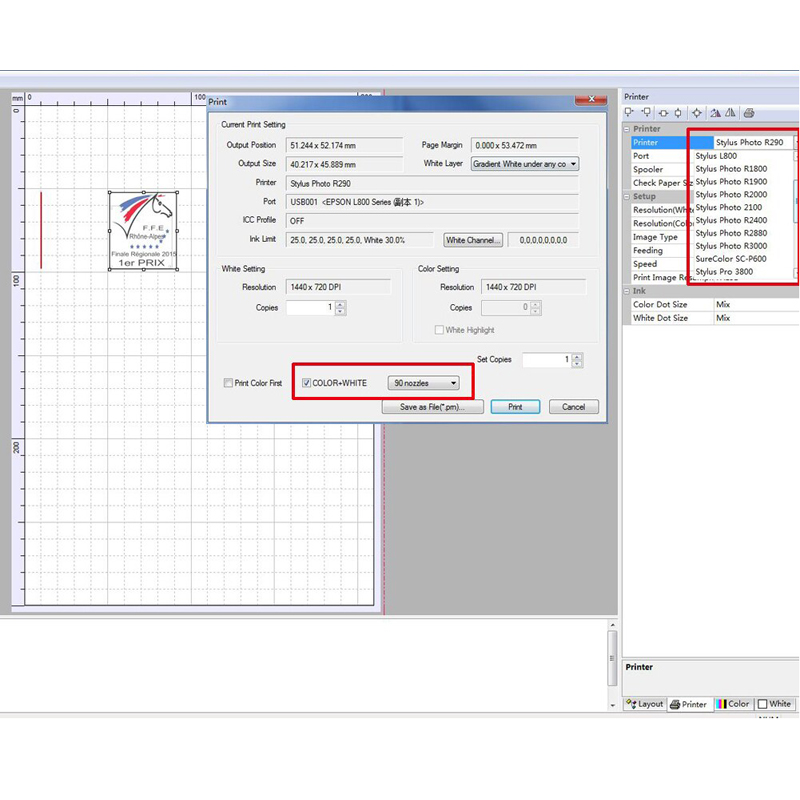Switch to the Printer tab at bottom
Screen dimensions: 800x800
[x=689, y=704]
